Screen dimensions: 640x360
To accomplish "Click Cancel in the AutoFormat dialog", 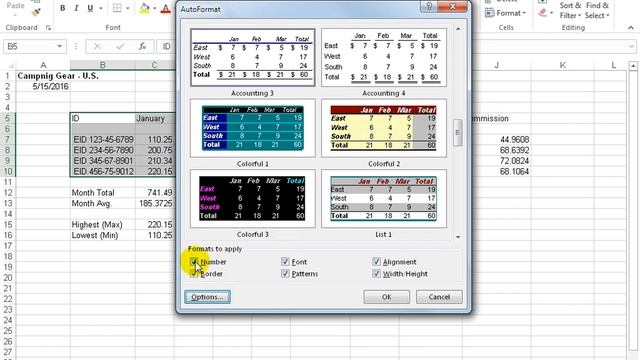I will 439,297.
